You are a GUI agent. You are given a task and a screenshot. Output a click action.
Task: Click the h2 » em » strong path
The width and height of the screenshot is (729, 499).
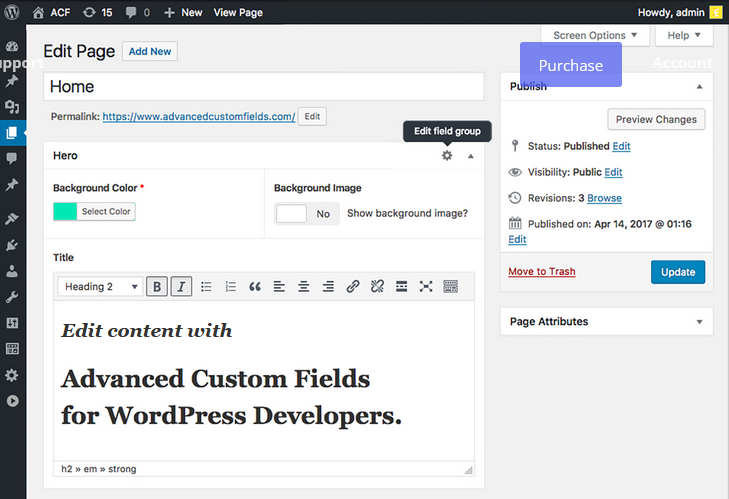[99, 469]
